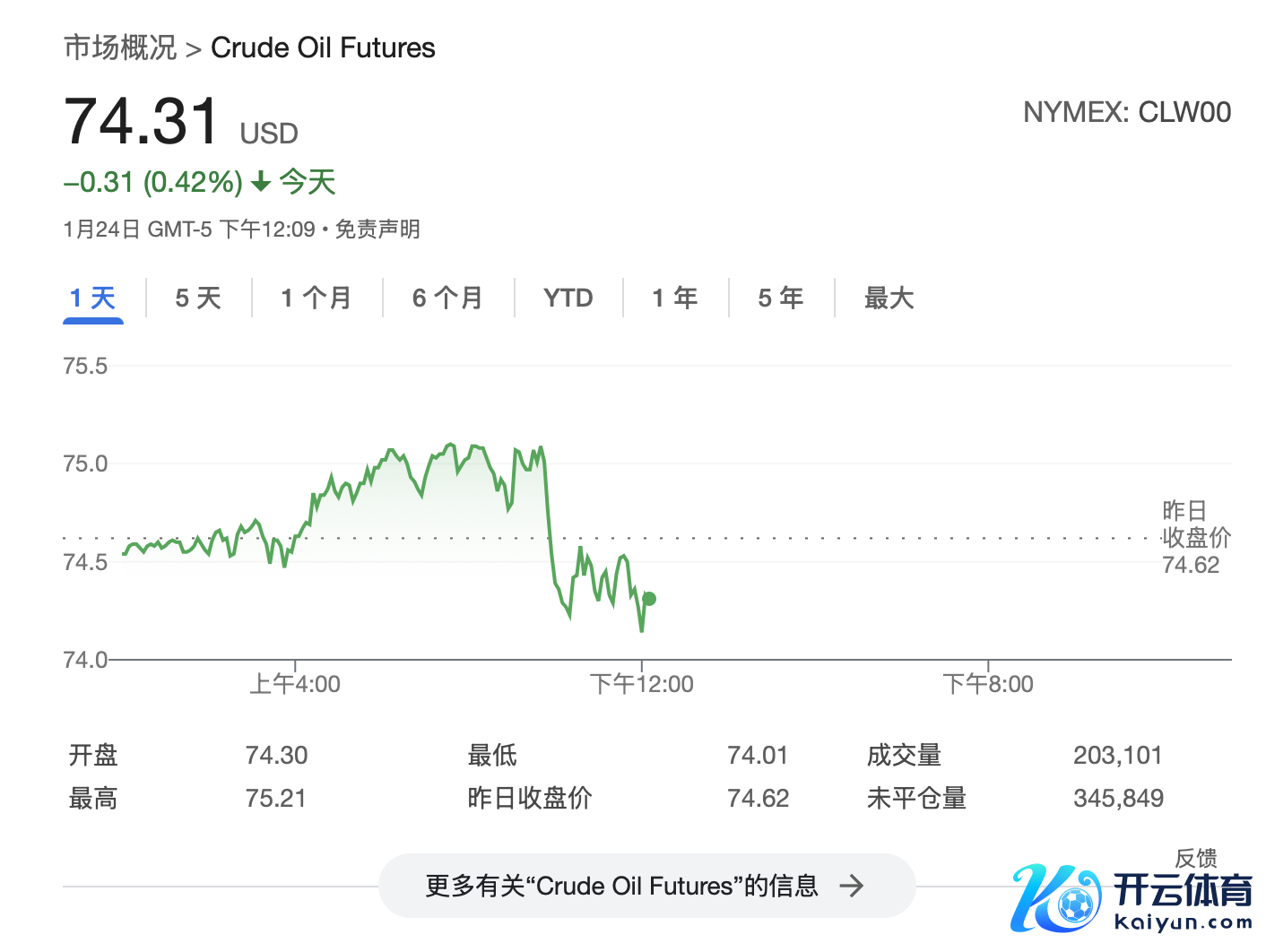Click the green down arrow beside percentage change

[261, 183]
